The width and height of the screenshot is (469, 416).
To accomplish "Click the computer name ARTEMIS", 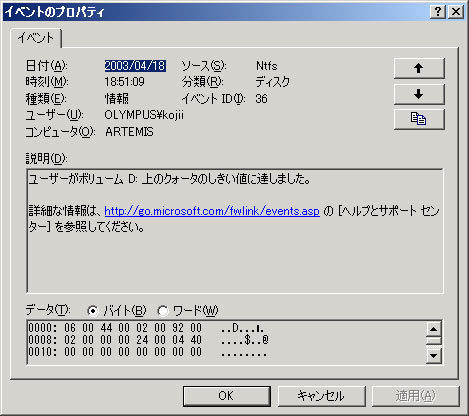I will (129, 132).
